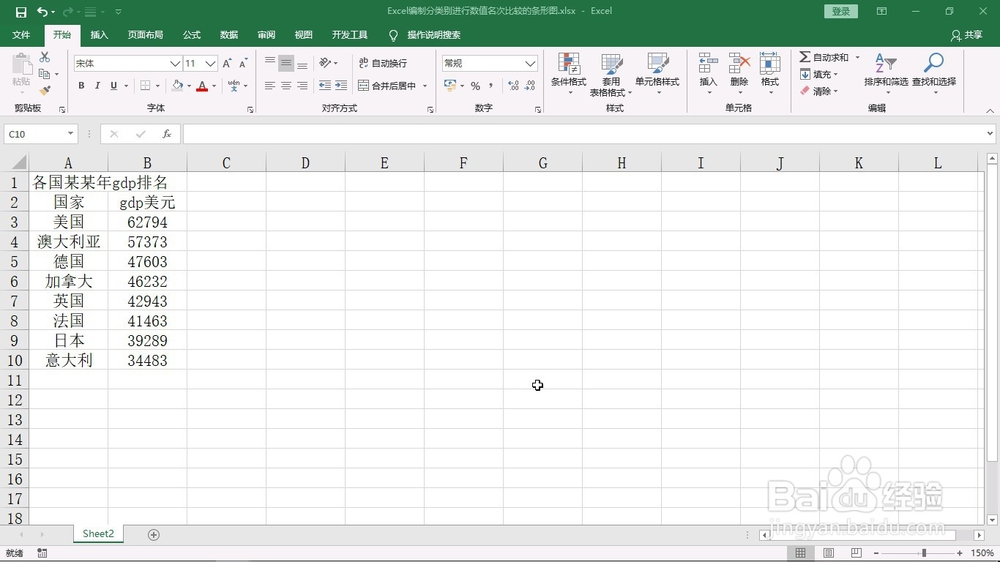Toggle Italic formatting

pos(97,85)
